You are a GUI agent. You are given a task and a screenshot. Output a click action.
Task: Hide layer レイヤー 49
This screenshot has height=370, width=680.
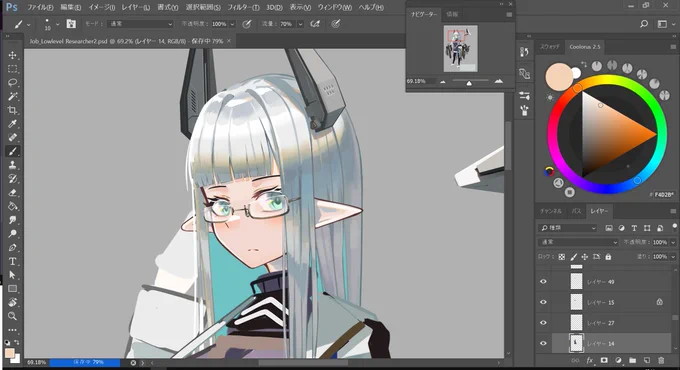[543, 282]
